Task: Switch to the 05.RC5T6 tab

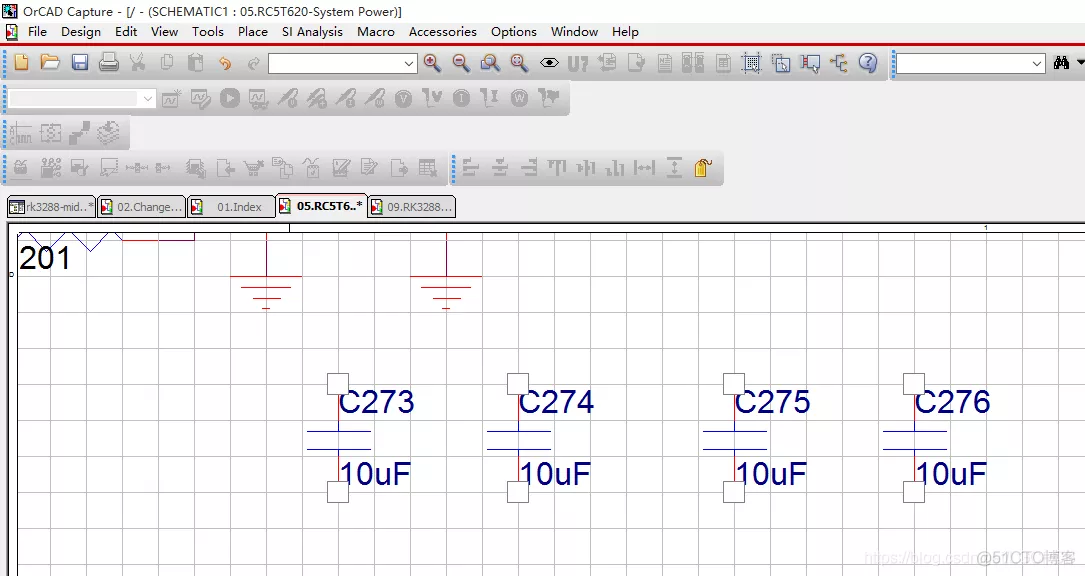Action: click(x=322, y=206)
